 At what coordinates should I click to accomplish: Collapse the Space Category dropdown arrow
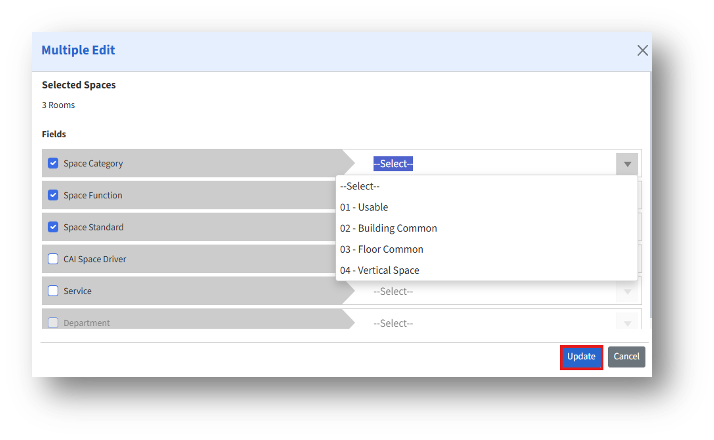[627, 164]
